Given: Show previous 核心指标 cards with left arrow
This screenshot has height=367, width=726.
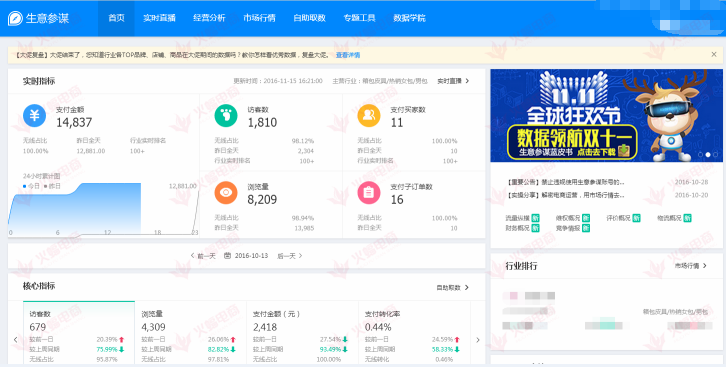Looking at the screenshot, I should [x=15, y=340].
